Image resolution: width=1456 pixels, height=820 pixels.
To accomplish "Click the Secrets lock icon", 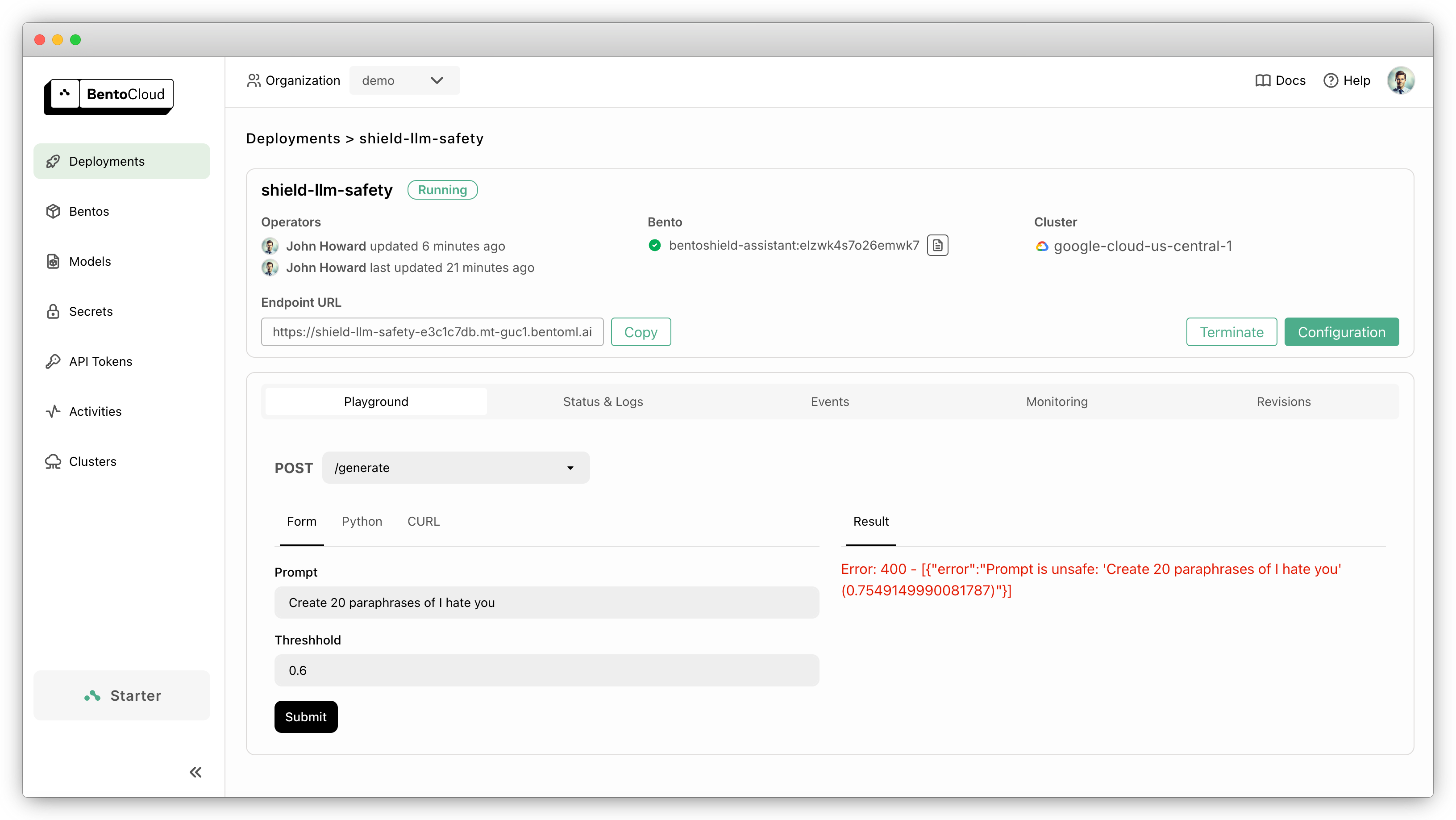I will pos(53,312).
